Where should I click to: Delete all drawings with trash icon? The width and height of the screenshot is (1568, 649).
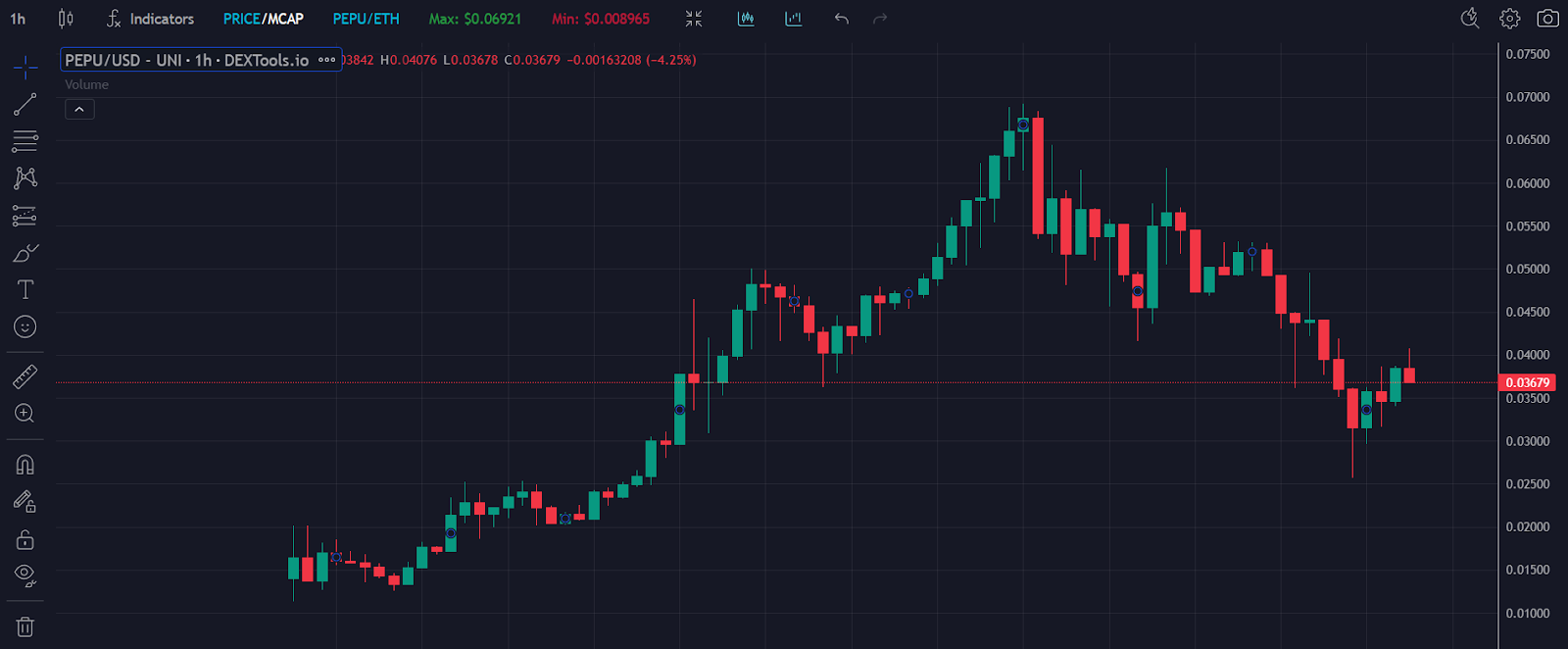(x=25, y=626)
